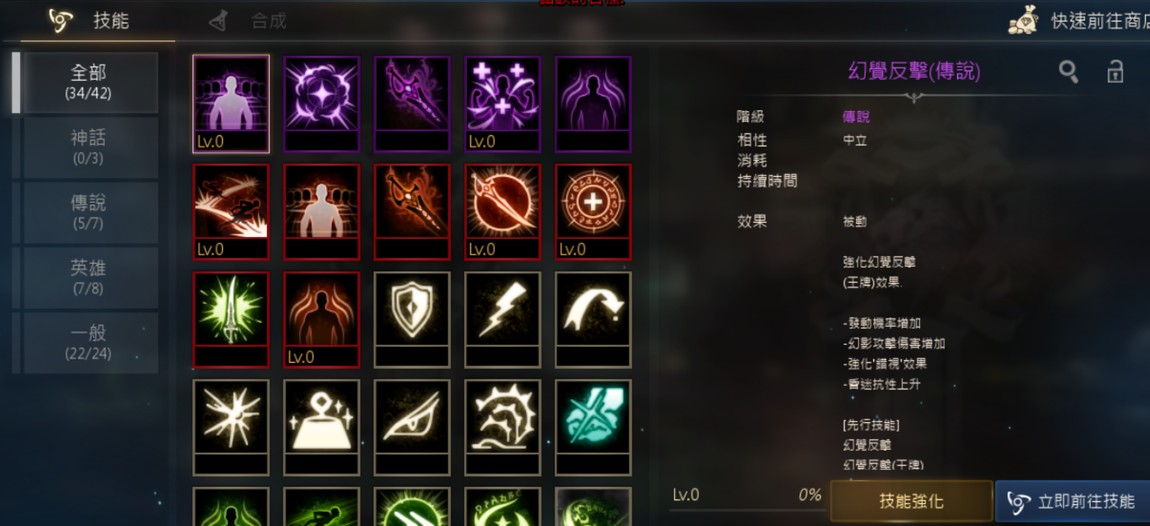Screen dimensions: 1150x526
Task: Click 立即前往技能 button
Action: click(1072, 502)
